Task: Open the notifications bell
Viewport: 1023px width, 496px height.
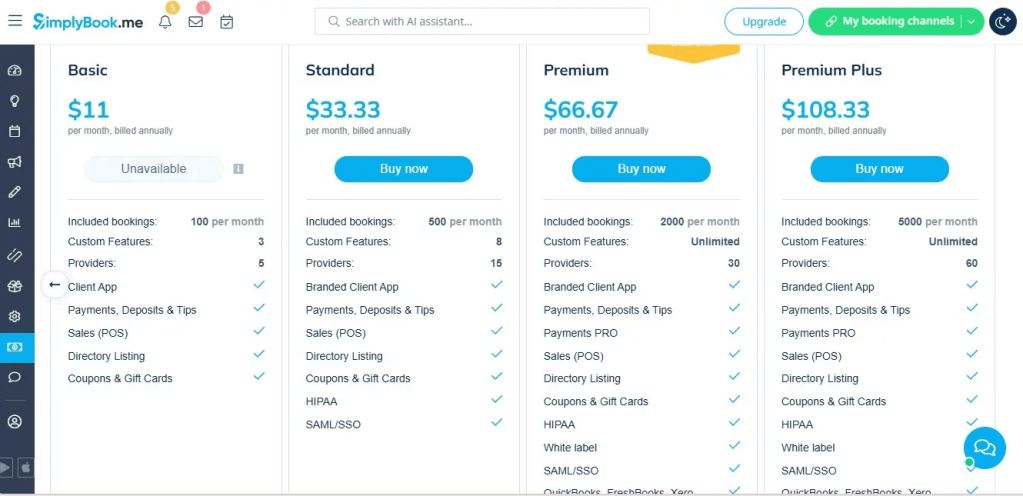Action: (x=165, y=22)
